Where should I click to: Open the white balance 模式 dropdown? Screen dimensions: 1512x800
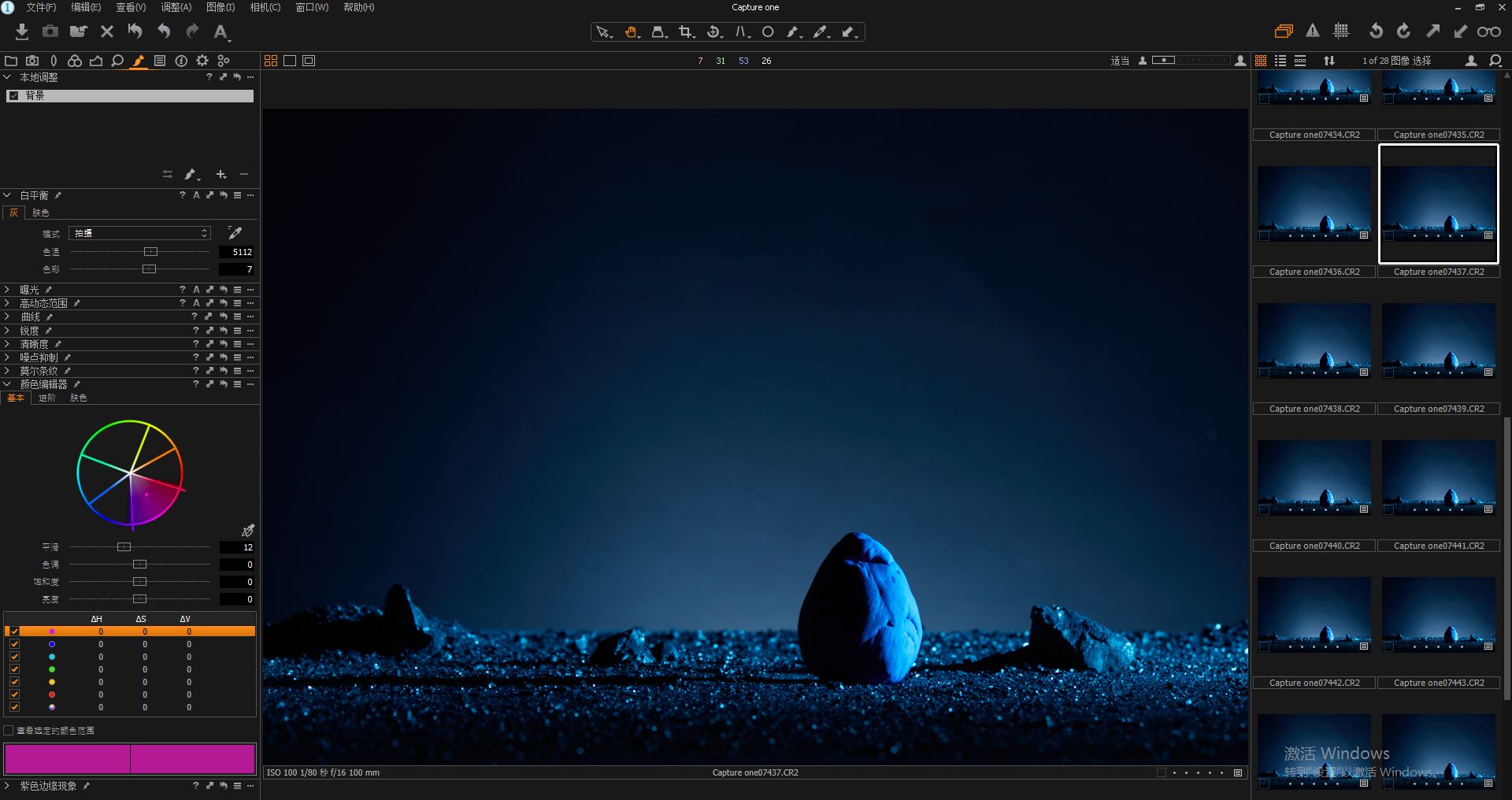coord(139,233)
